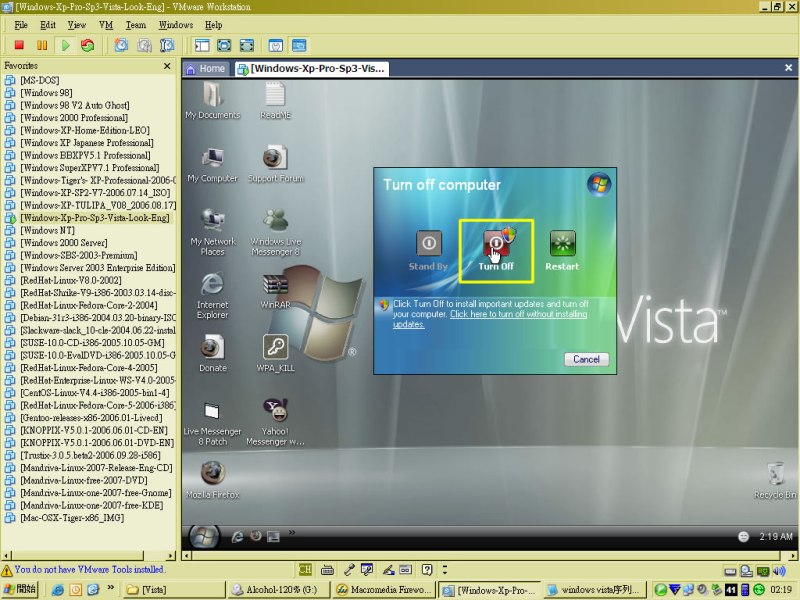Select [Windows 98] in Favorites

click(x=46, y=93)
